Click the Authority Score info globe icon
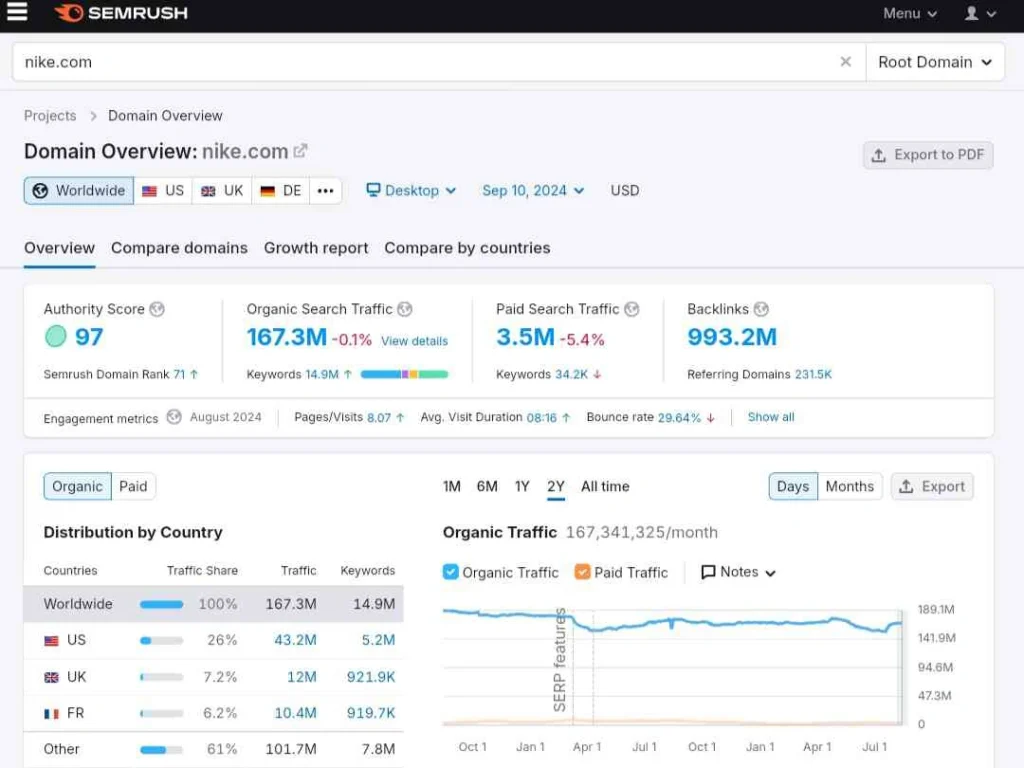This screenshot has height=768, width=1024. click(x=157, y=309)
